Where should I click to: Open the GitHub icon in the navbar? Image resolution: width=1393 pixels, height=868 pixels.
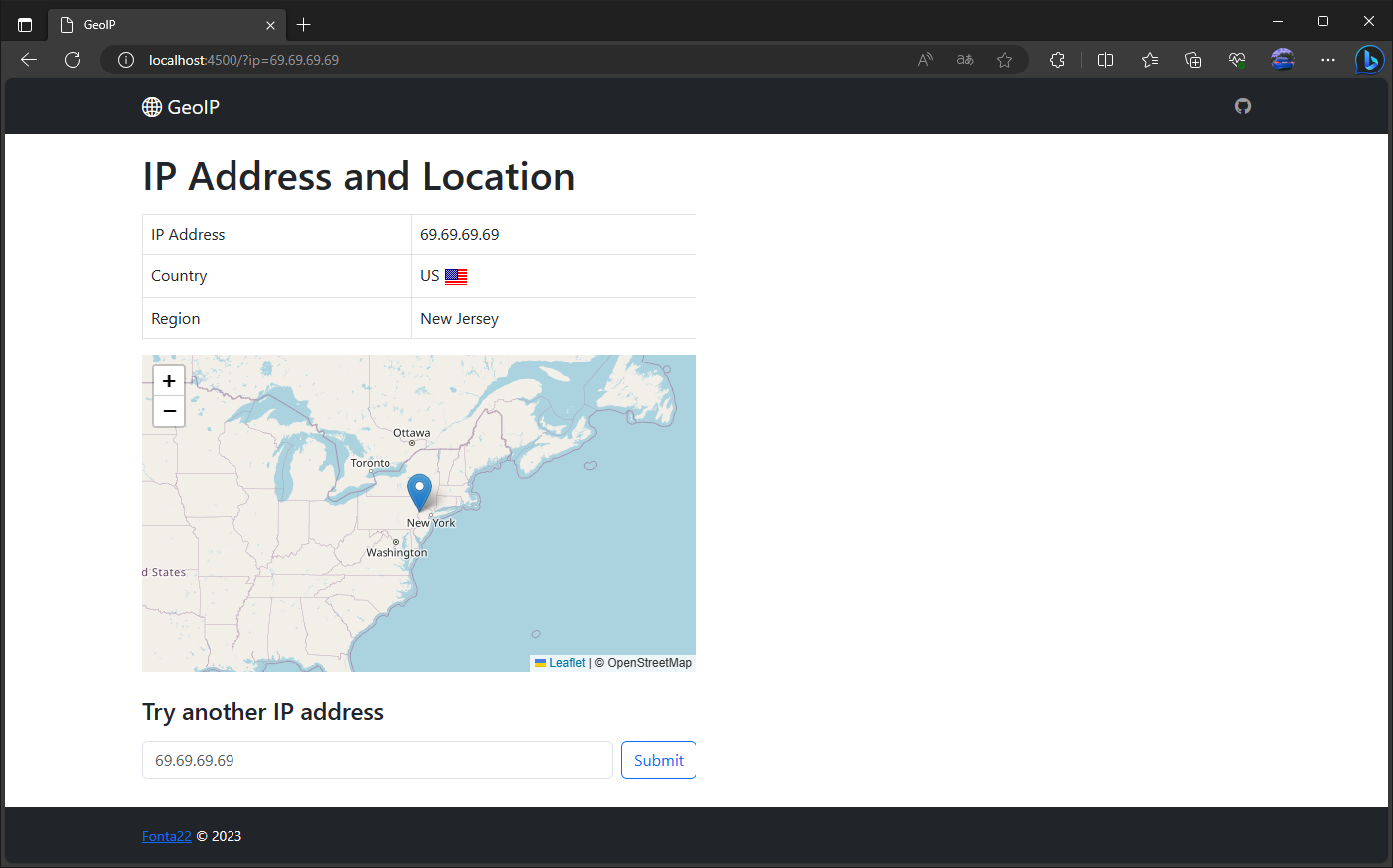pyautogui.click(x=1243, y=106)
